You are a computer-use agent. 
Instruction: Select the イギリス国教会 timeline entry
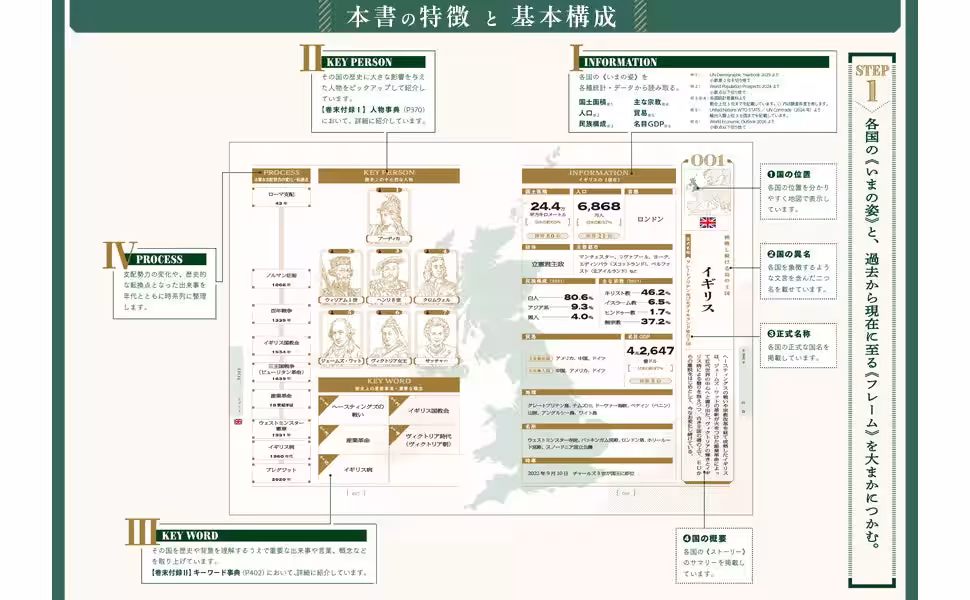(281, 346)
